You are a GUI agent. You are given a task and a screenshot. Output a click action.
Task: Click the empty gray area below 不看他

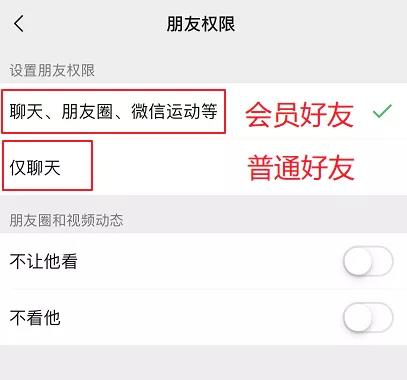coord(203,363)
